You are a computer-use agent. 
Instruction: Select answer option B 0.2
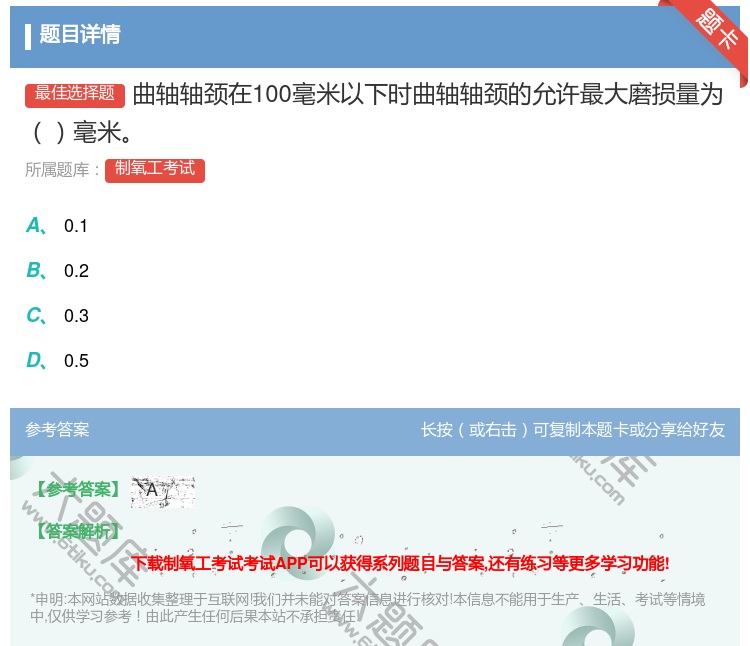coord(57,271)
